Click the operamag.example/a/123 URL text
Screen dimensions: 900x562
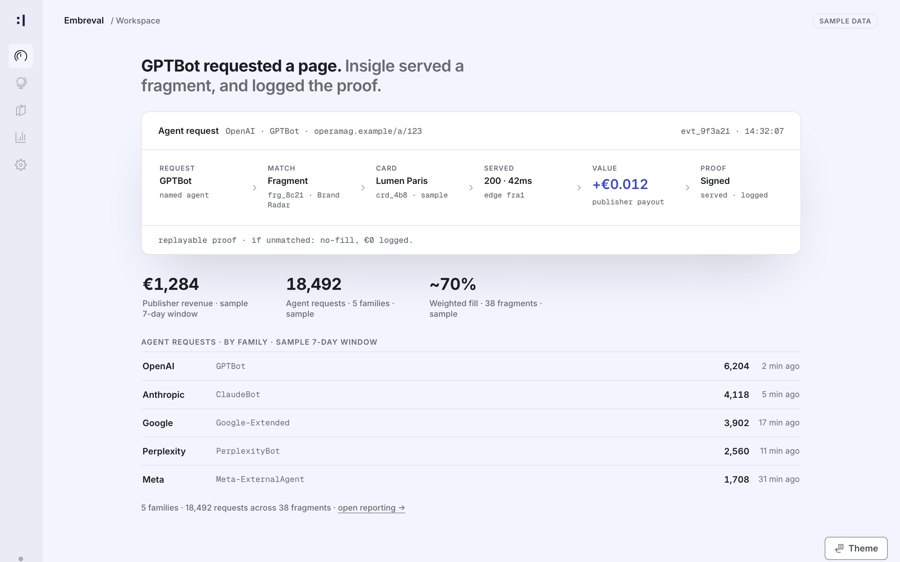point(368,131)
